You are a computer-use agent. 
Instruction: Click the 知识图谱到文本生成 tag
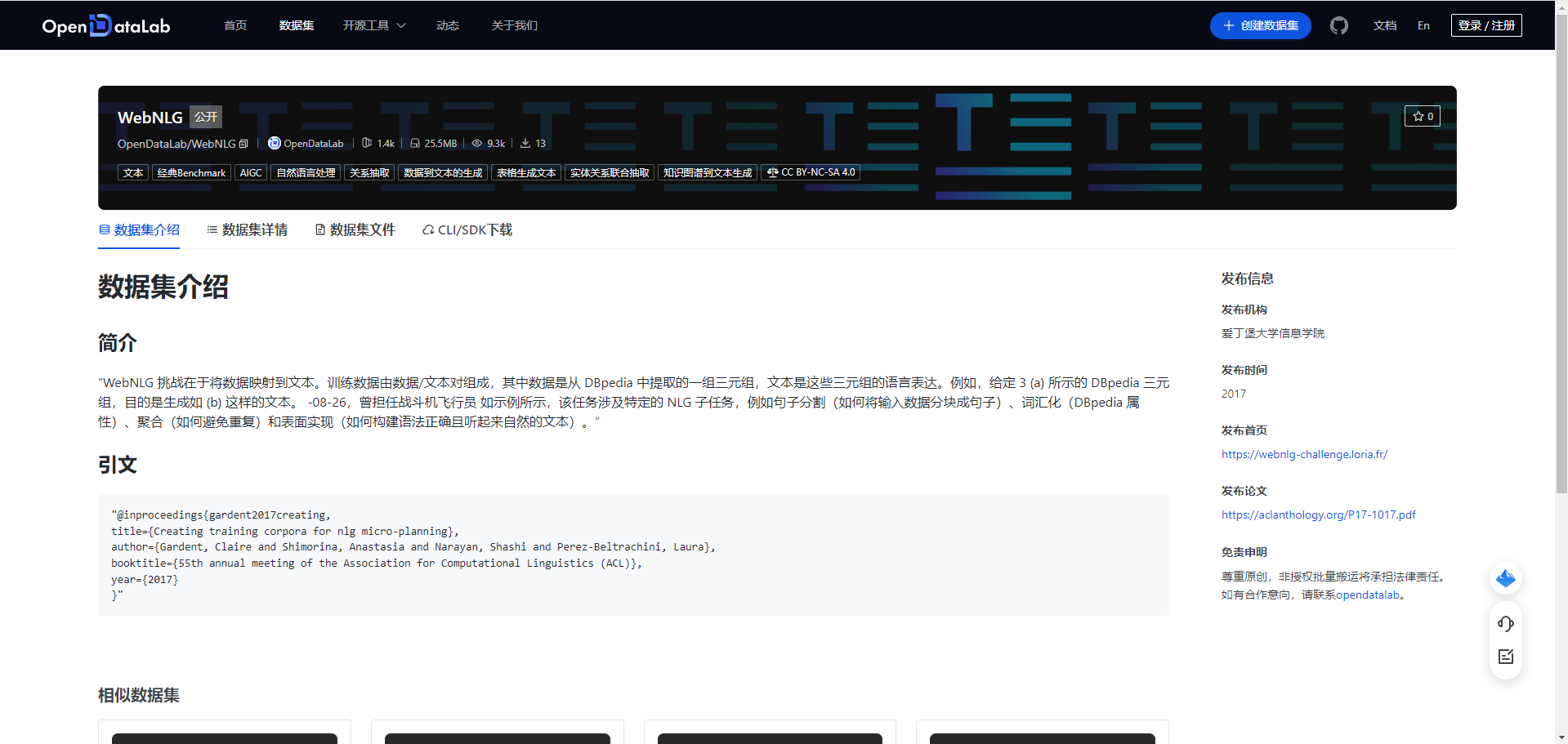click(708, 172)
